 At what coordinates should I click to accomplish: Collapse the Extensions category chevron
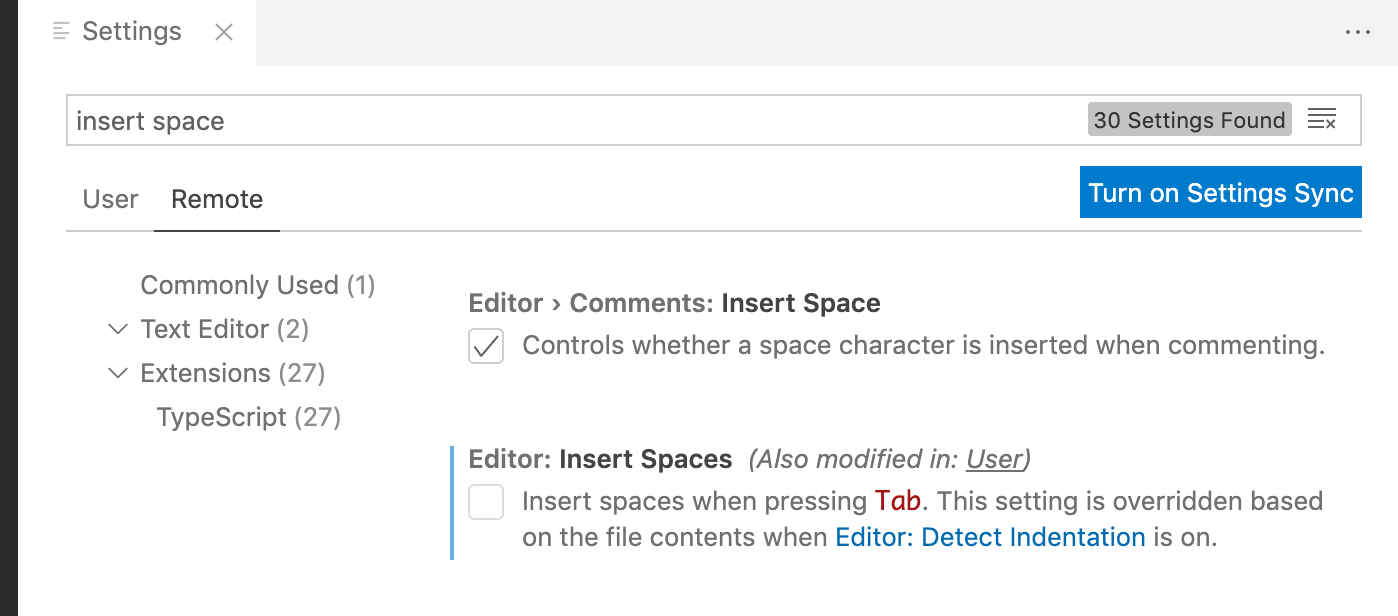pos(117,373)
